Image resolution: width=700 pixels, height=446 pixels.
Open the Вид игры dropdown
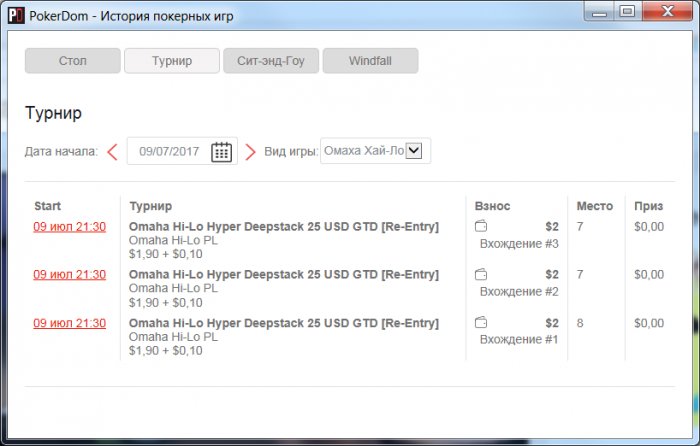(x=375, y=151)
